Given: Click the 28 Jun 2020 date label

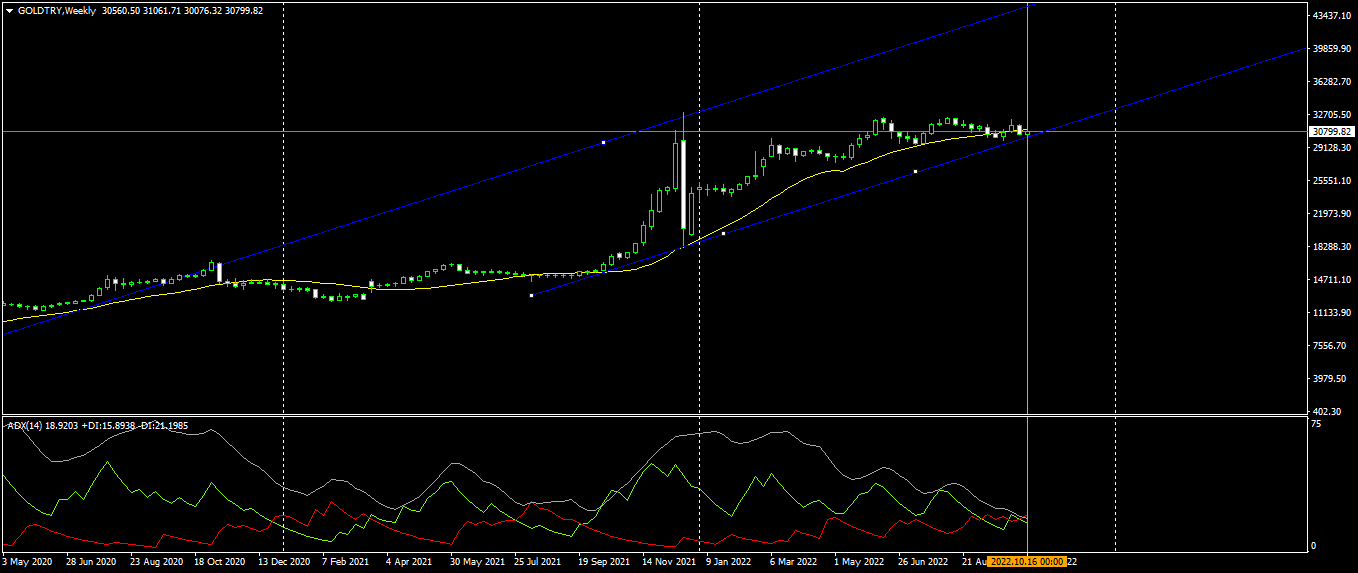Looking at the screenshot, I should pos(92,562).
